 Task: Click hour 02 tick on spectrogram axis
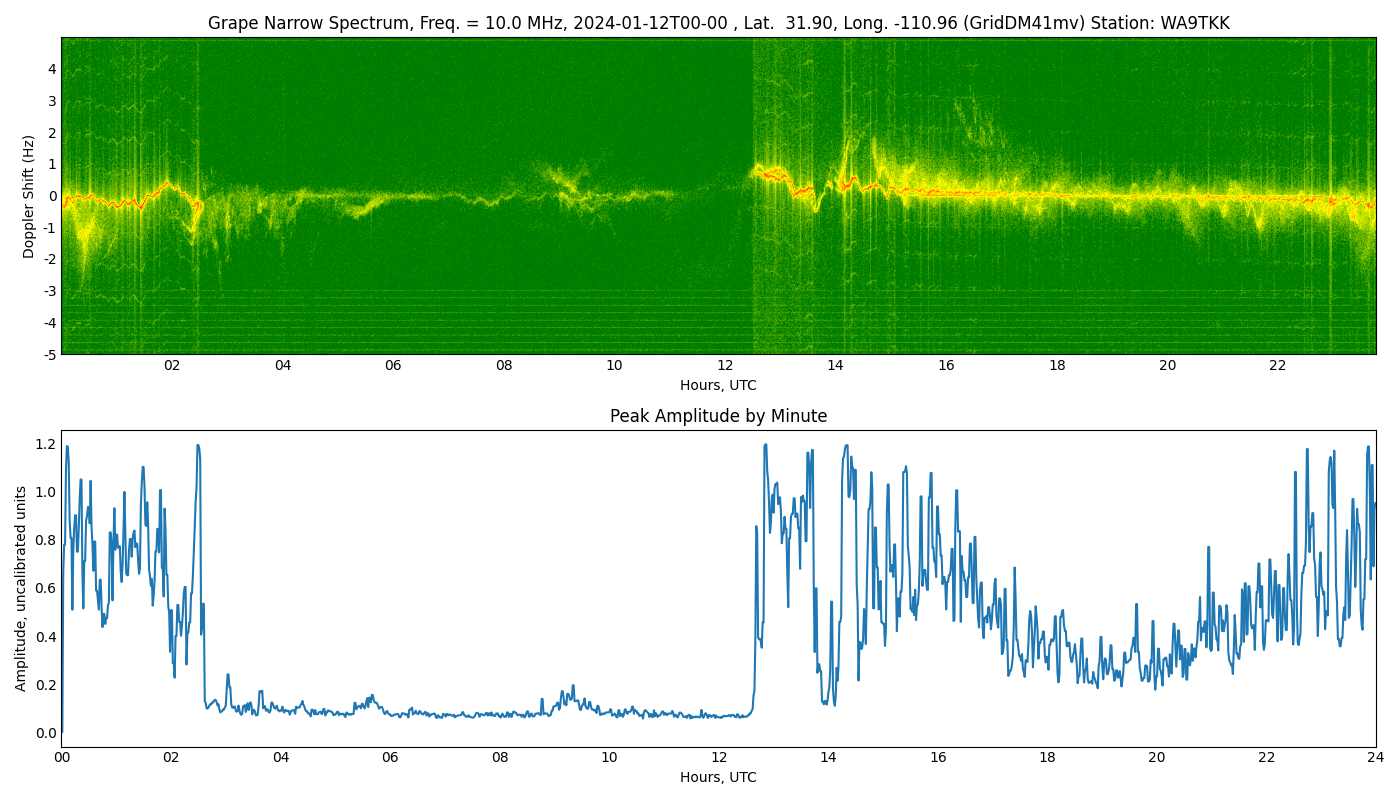coord(172,365)
